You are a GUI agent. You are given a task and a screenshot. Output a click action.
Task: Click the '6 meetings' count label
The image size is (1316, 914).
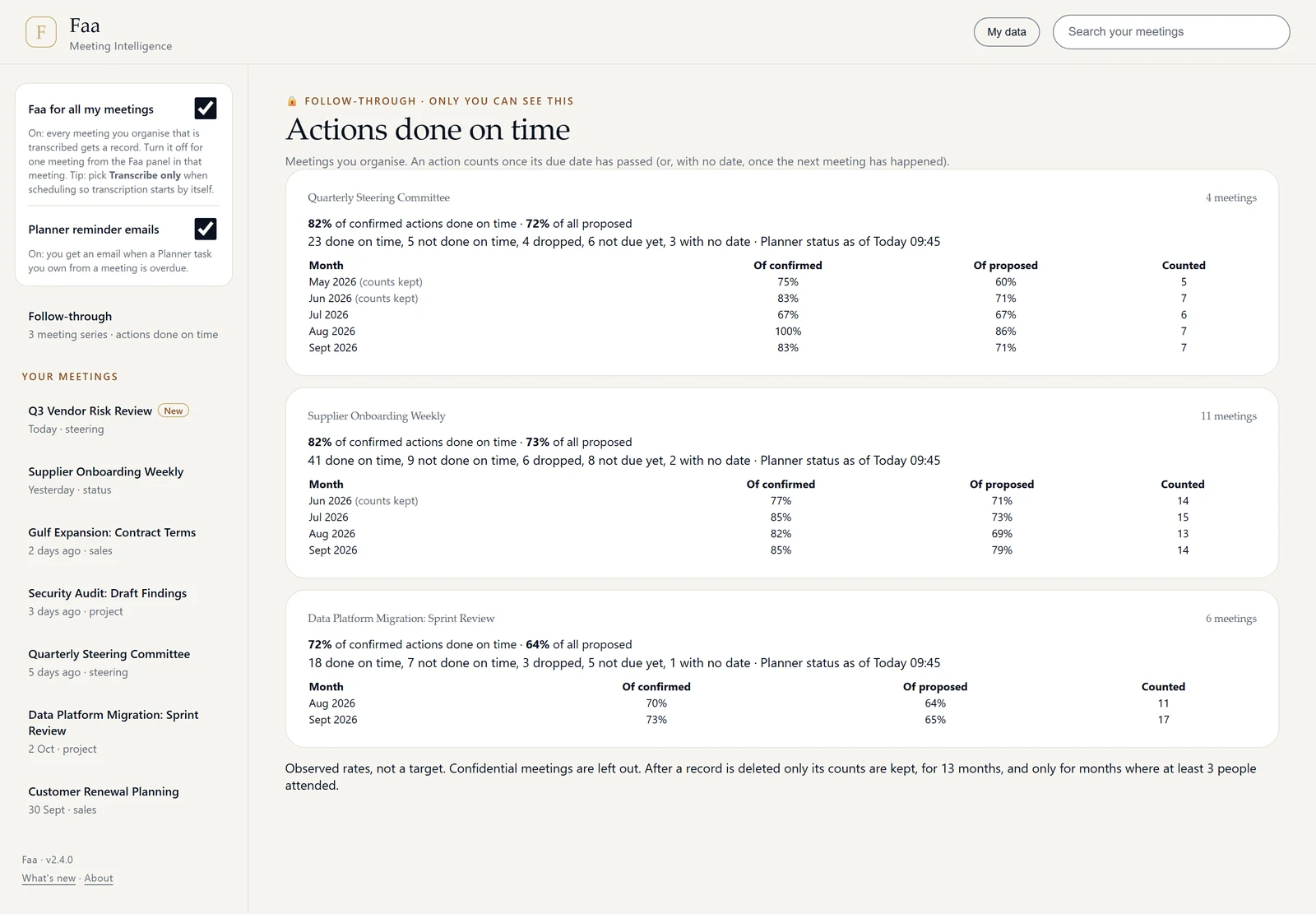tap(1231, 619)
